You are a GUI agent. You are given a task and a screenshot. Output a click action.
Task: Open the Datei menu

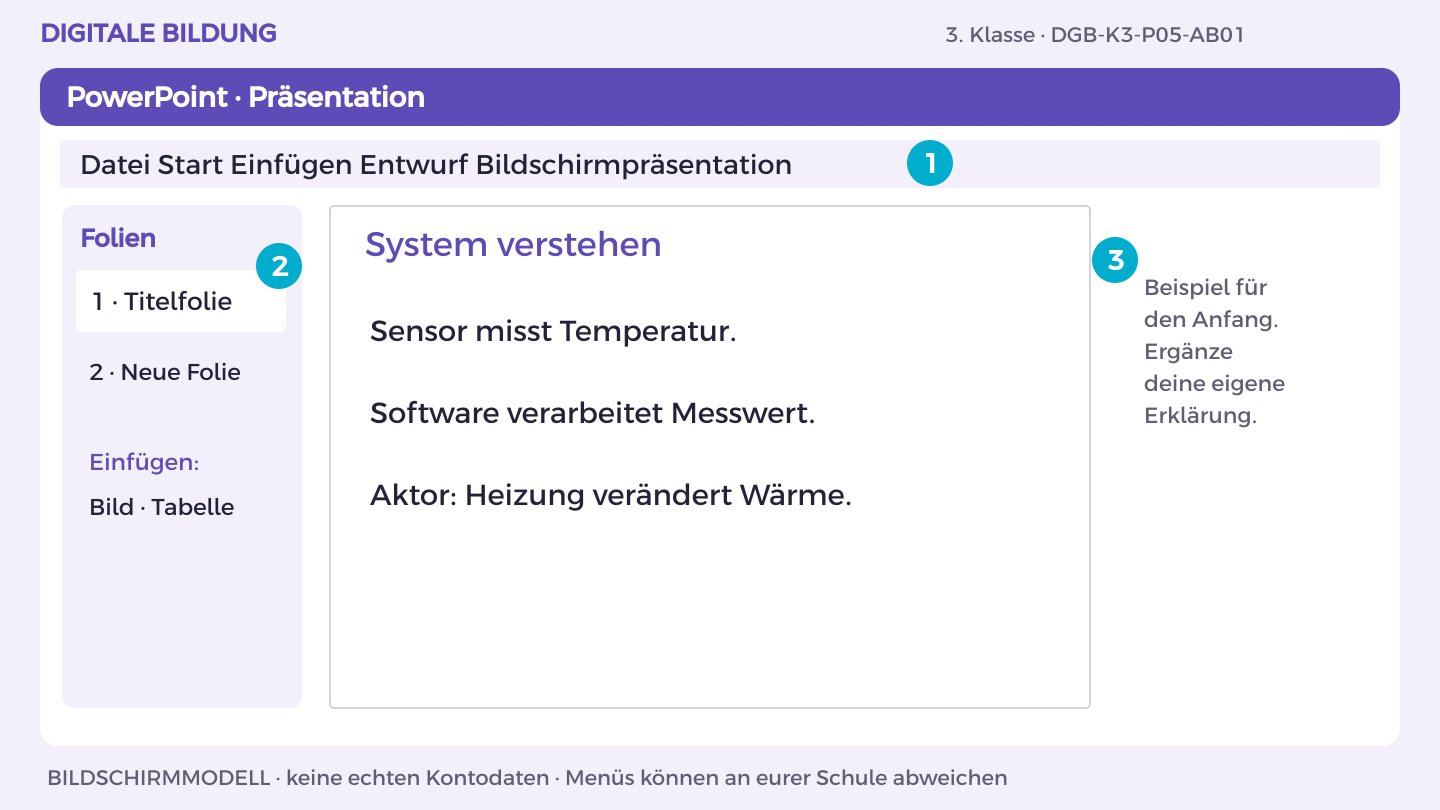tap(116, 165)
